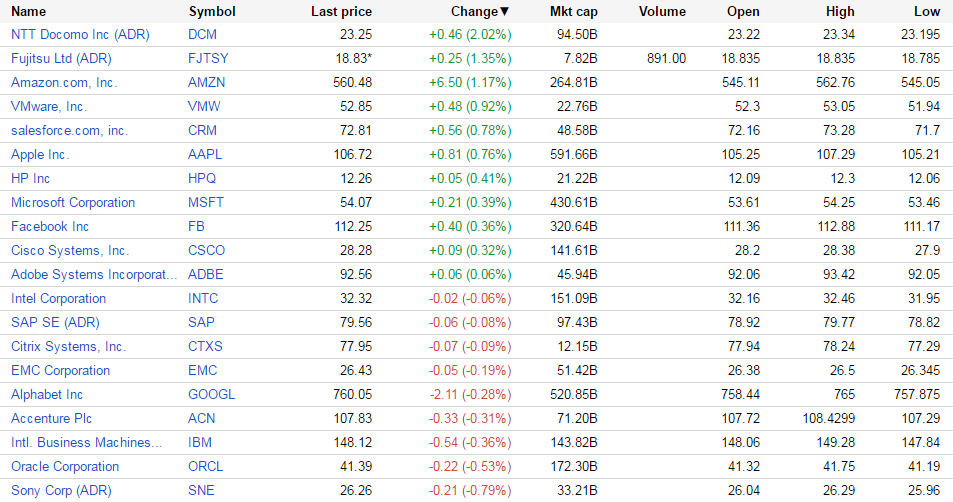953x502 pixels.
Task: Sort by Symbol column header
Action: pyautogui.click(x=212, y=12)
